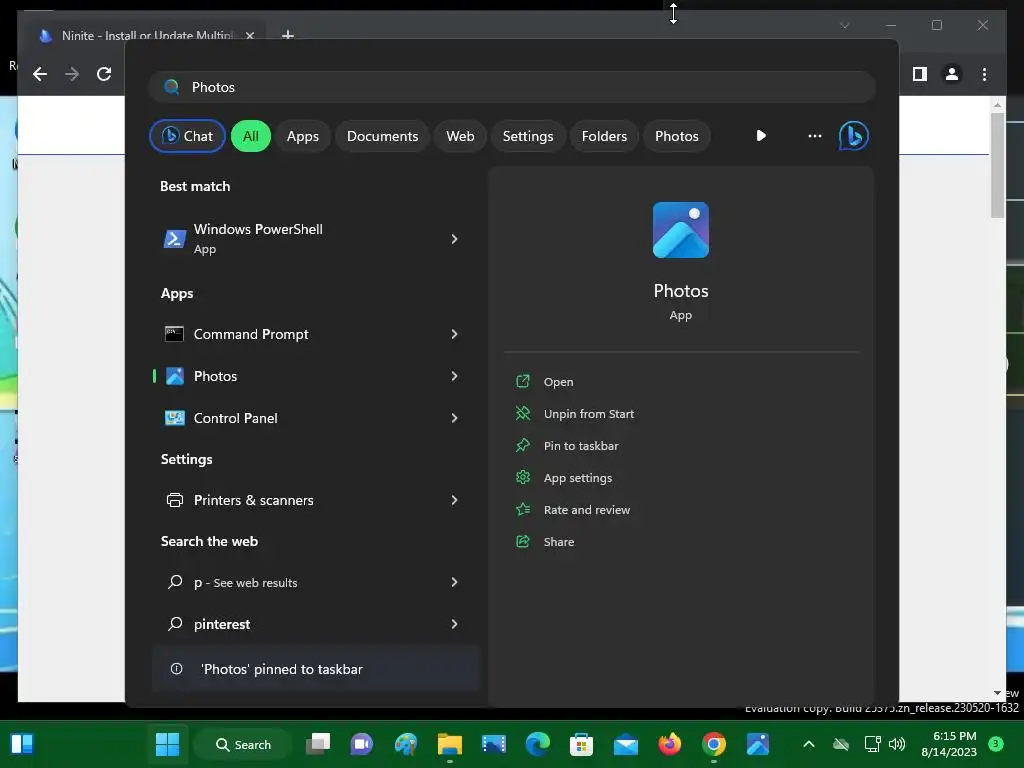Viewport: 1024px width, 768px height.
Task: Select the All filter pill
Action: point(251,136)
